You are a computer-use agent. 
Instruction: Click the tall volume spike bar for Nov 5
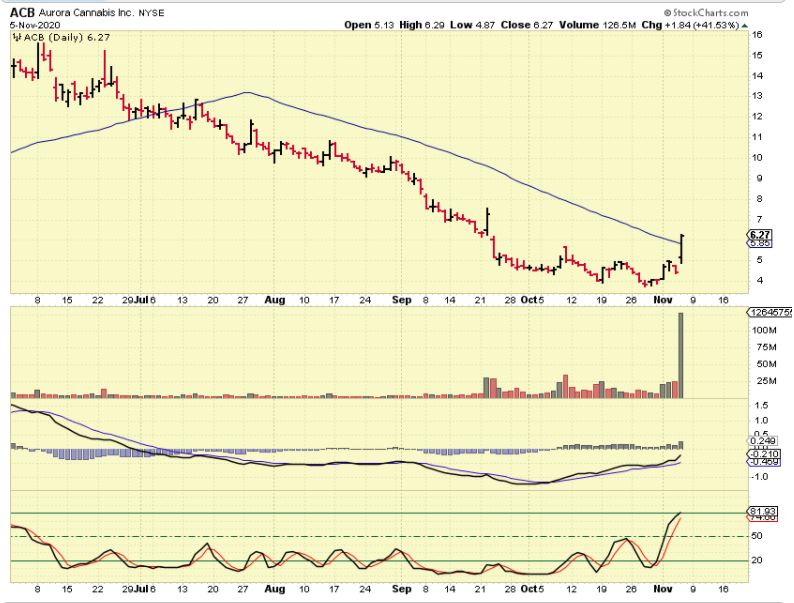(x=681, y=355)
